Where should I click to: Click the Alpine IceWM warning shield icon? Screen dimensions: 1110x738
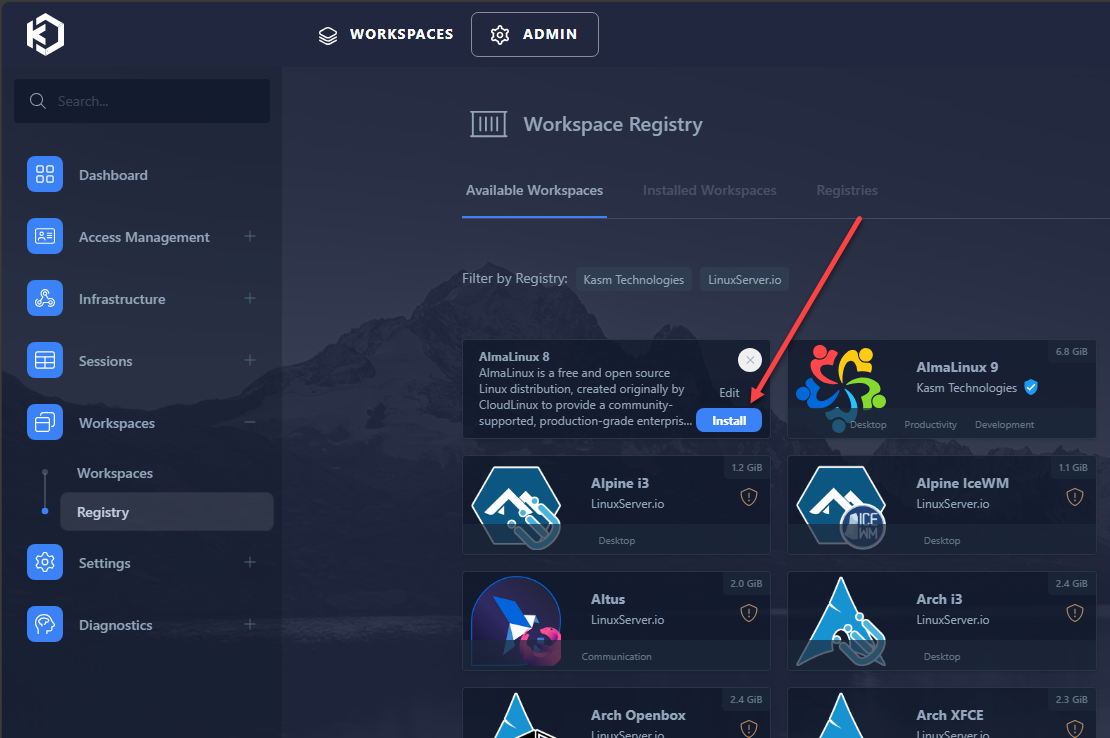point(1075,497)
